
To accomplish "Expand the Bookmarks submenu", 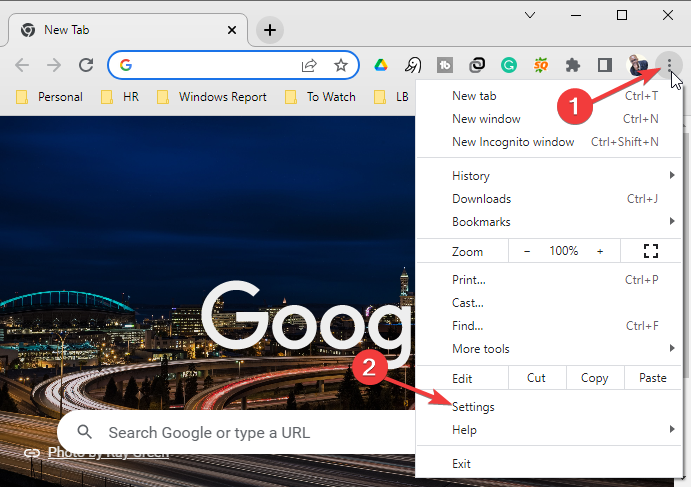I will (549, 222).
